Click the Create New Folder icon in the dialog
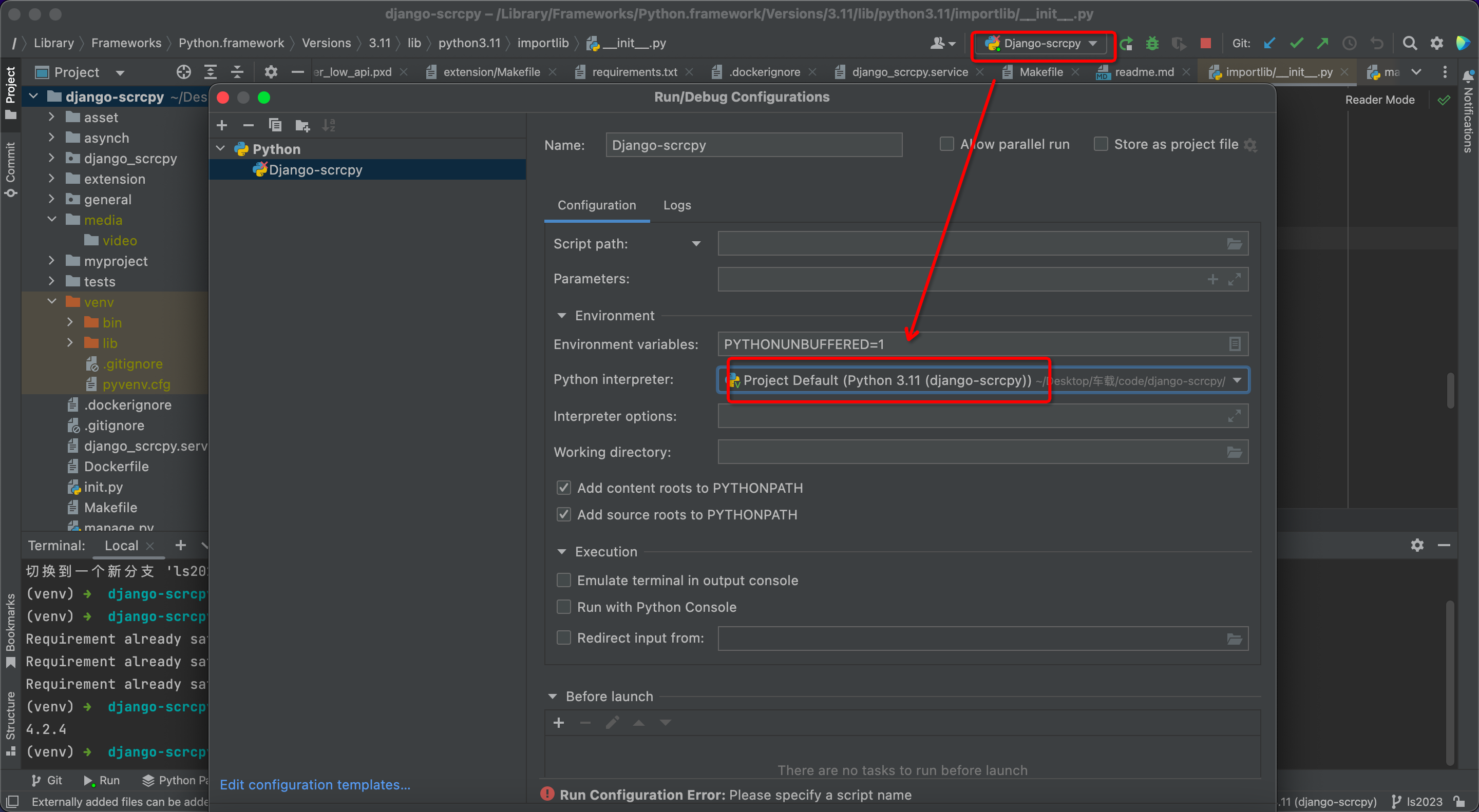The height and width of the screenshot is (812, 1479). 302,125
